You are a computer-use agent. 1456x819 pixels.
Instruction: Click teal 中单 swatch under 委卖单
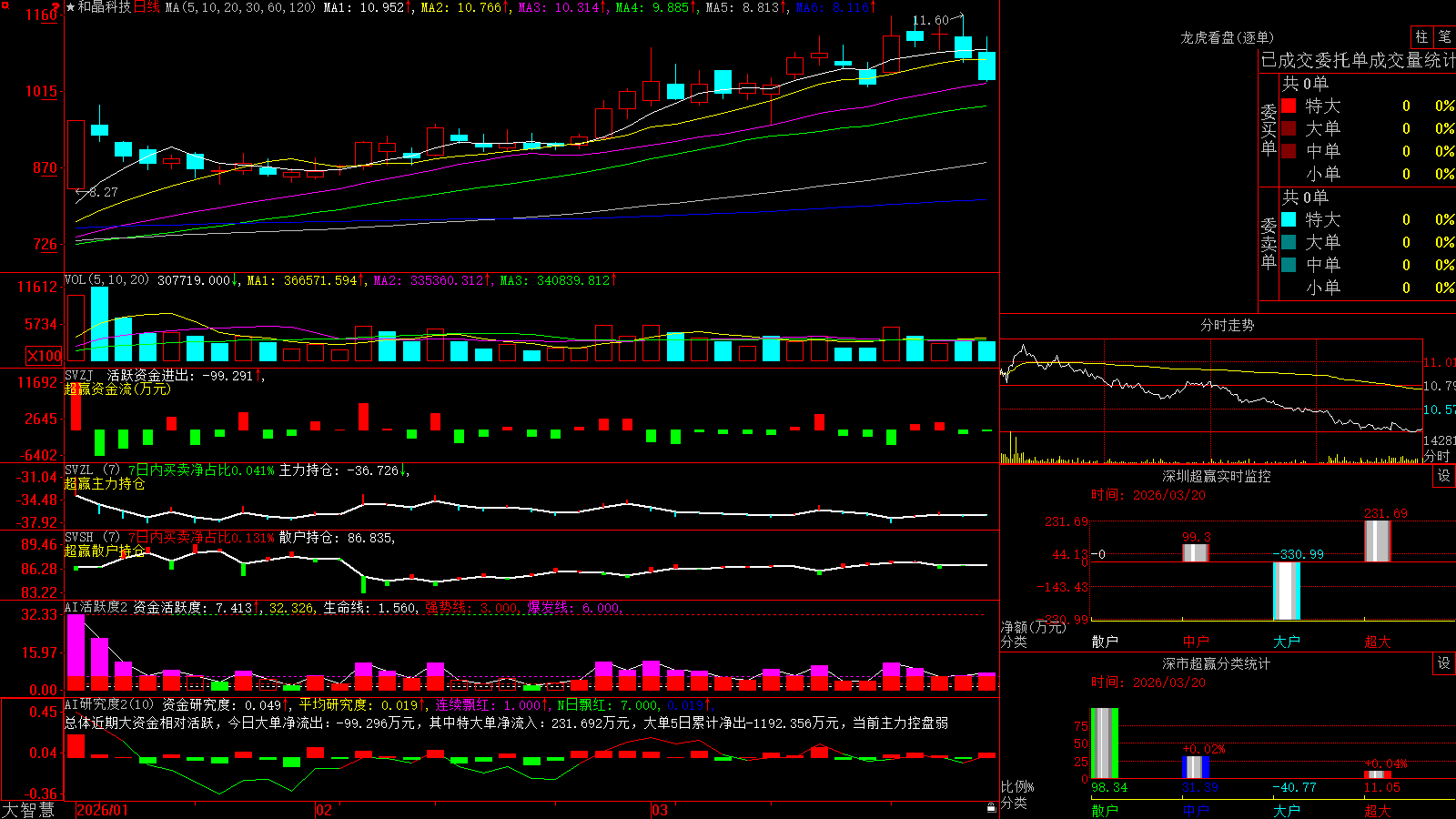click(1289, 265)
